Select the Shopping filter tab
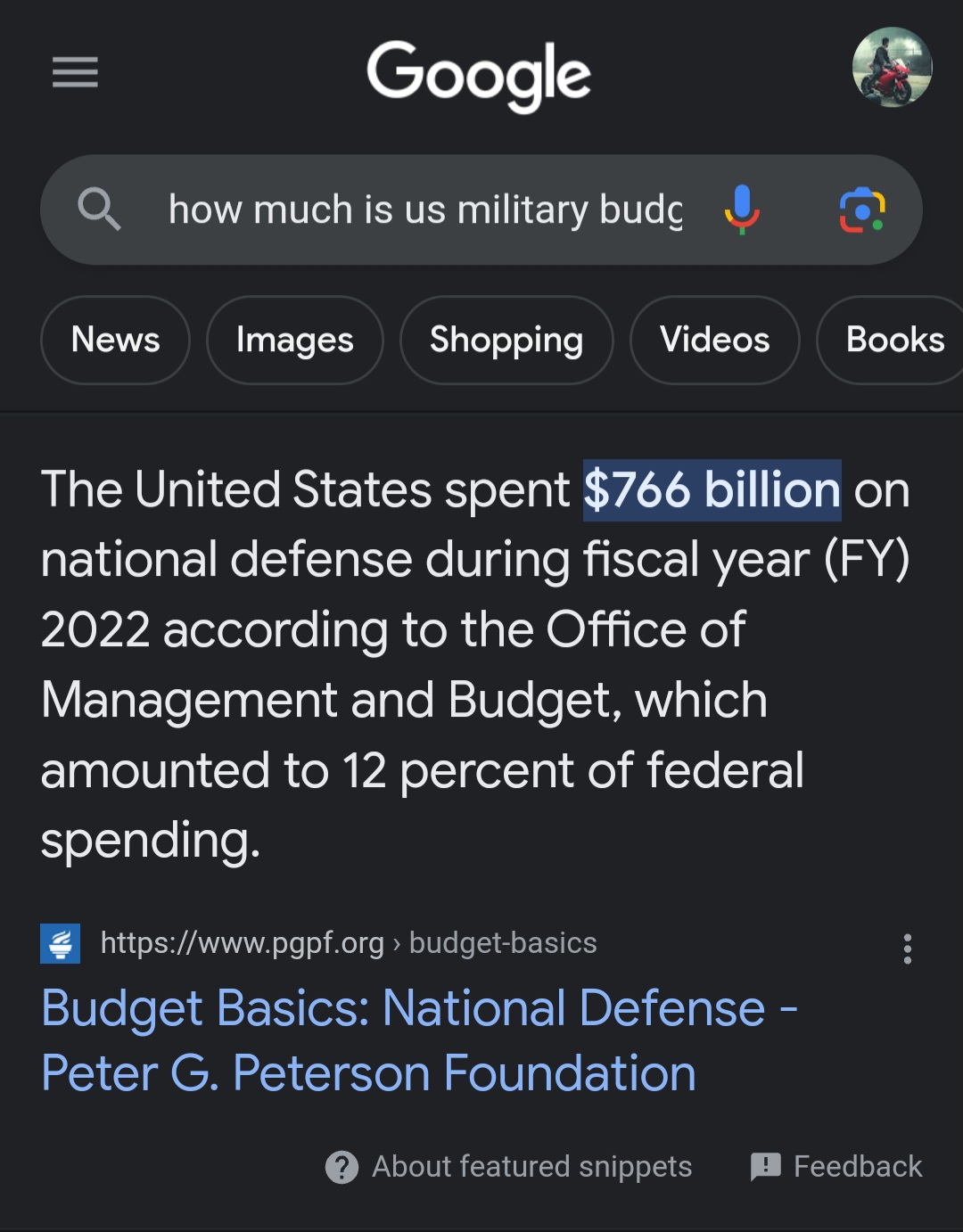The image size is (963, 1232). pyautogui.click(x=506, y=340)
